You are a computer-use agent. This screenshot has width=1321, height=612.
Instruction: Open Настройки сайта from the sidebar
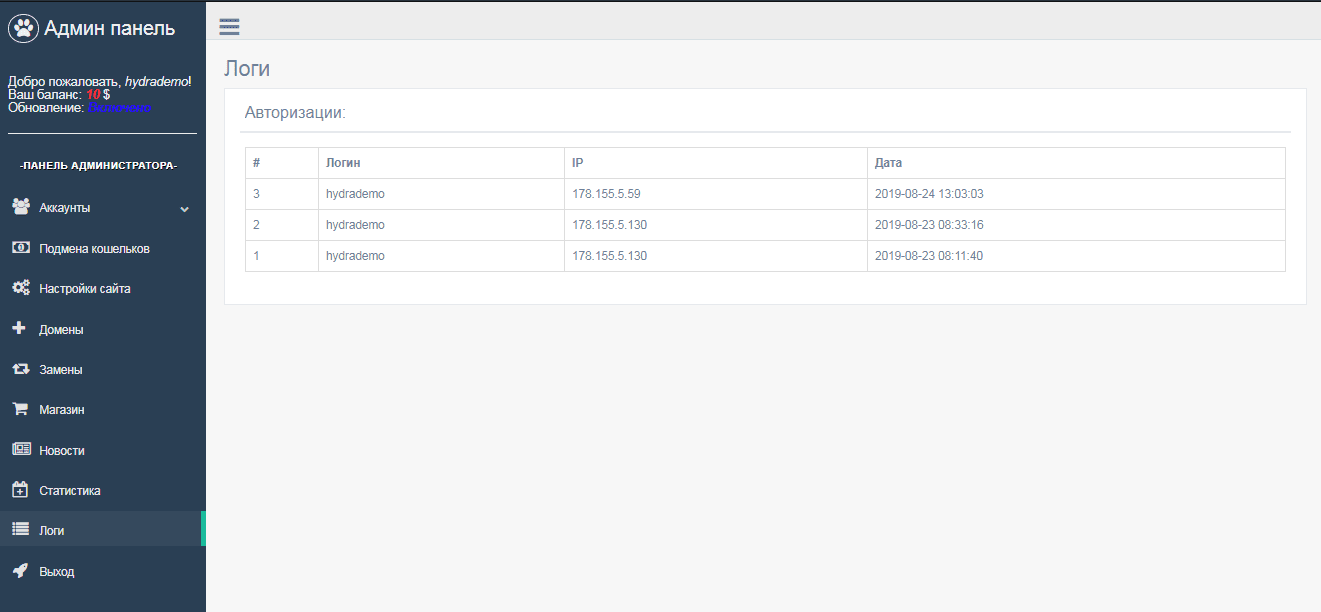pos(85,289)
